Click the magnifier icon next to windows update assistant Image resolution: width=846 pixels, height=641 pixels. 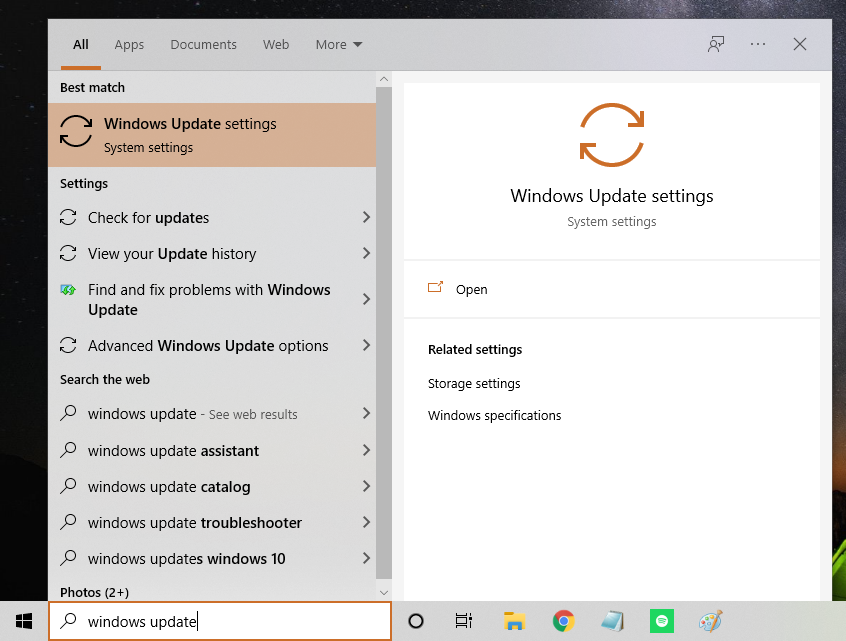[x=68, y=449]
